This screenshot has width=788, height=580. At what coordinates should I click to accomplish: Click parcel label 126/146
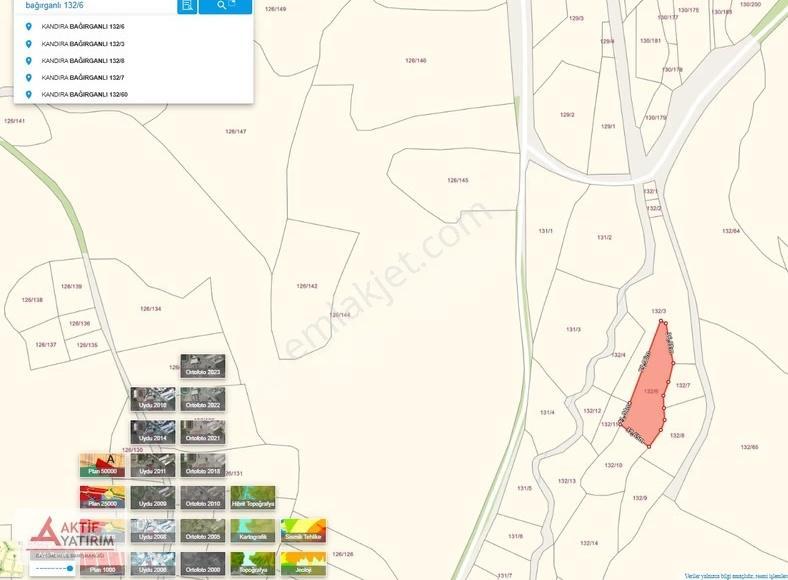point(416,60)
